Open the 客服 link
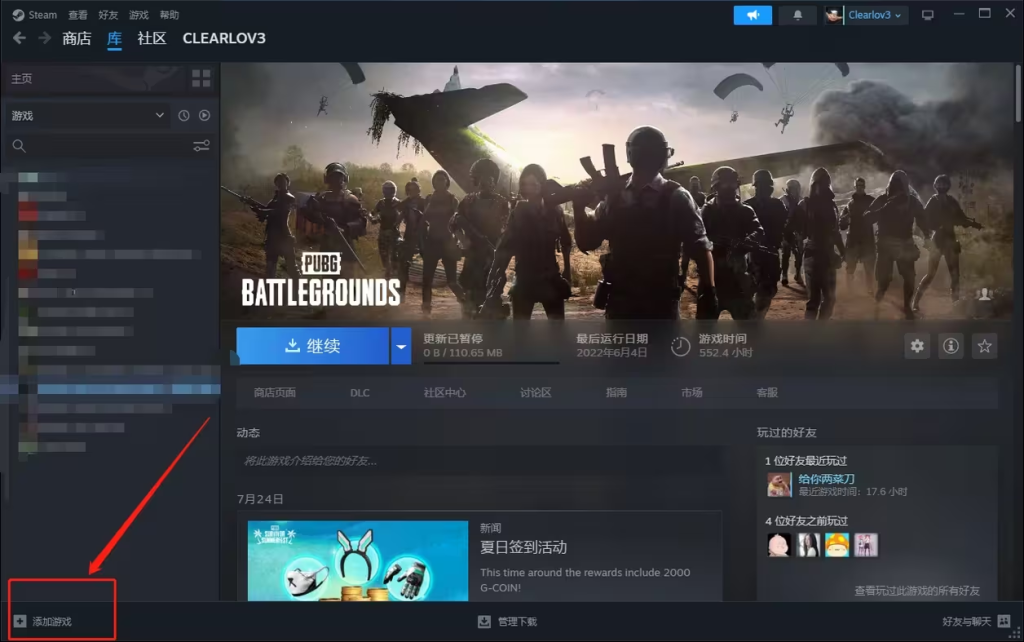This screenshot has width=1024, height=642. click(x=767, y=393)
